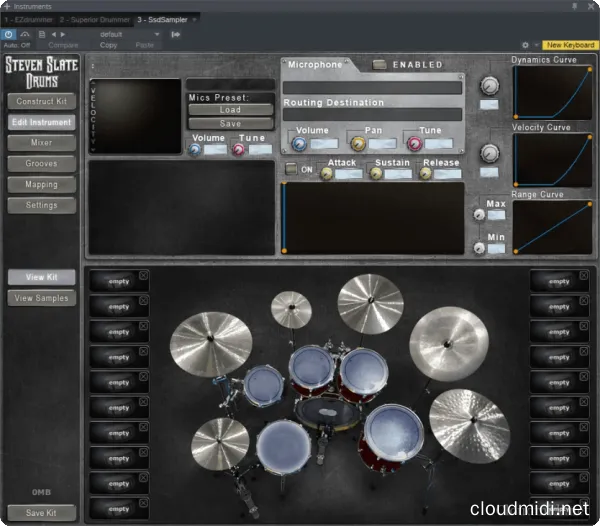Click the Range Curve graph
Image resolution: width=600 pixels, height=526 pixels.
tap(553, 227)
